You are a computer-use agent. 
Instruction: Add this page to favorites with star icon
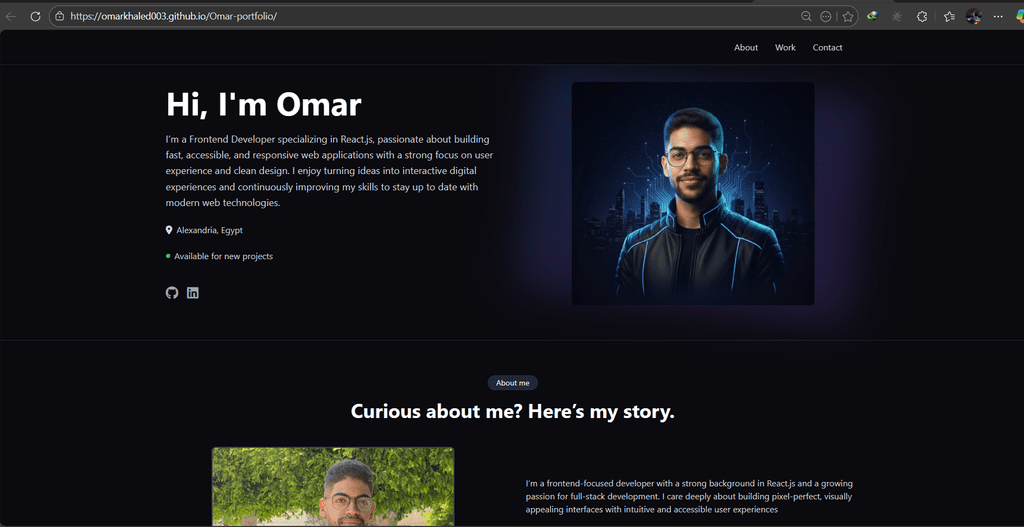[x=848, y=16]
